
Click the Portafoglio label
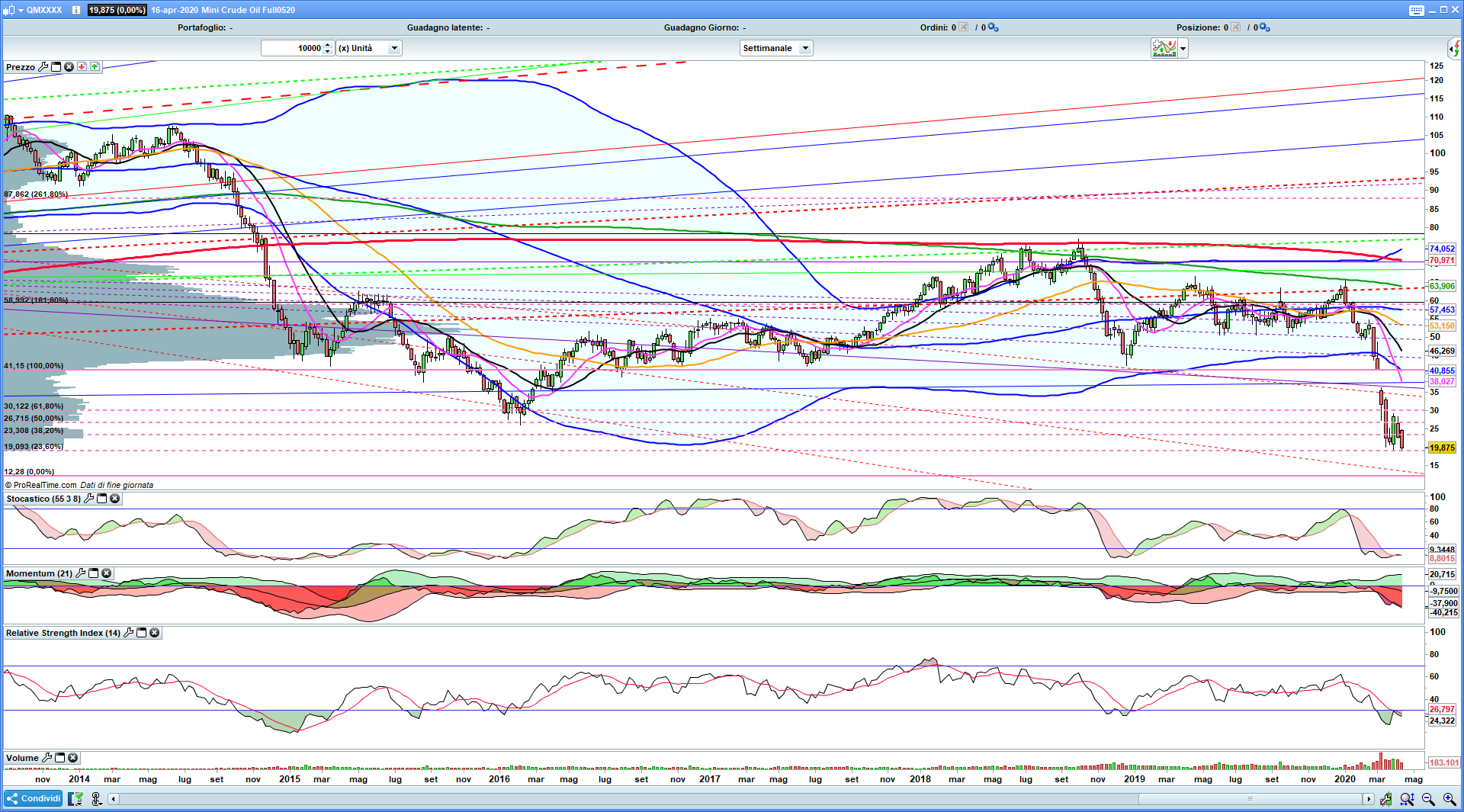pyautogui.click(x=202, y=27)
